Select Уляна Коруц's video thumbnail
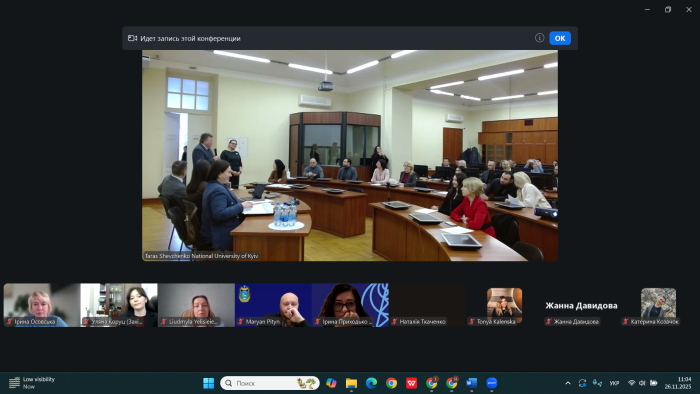Viewport: 700px width, 394px height. click(x=119, y=305)
